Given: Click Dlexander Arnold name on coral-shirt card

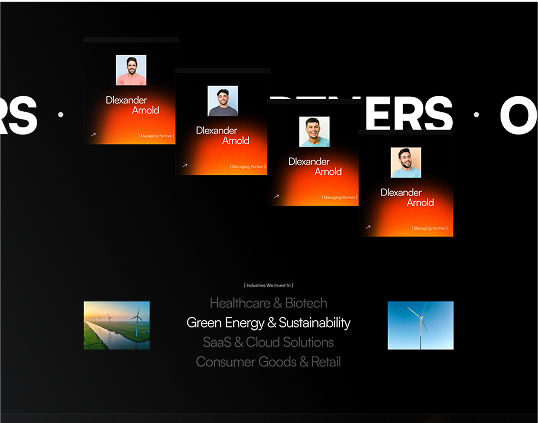Looking at the screenshot, I should (132, 105).
